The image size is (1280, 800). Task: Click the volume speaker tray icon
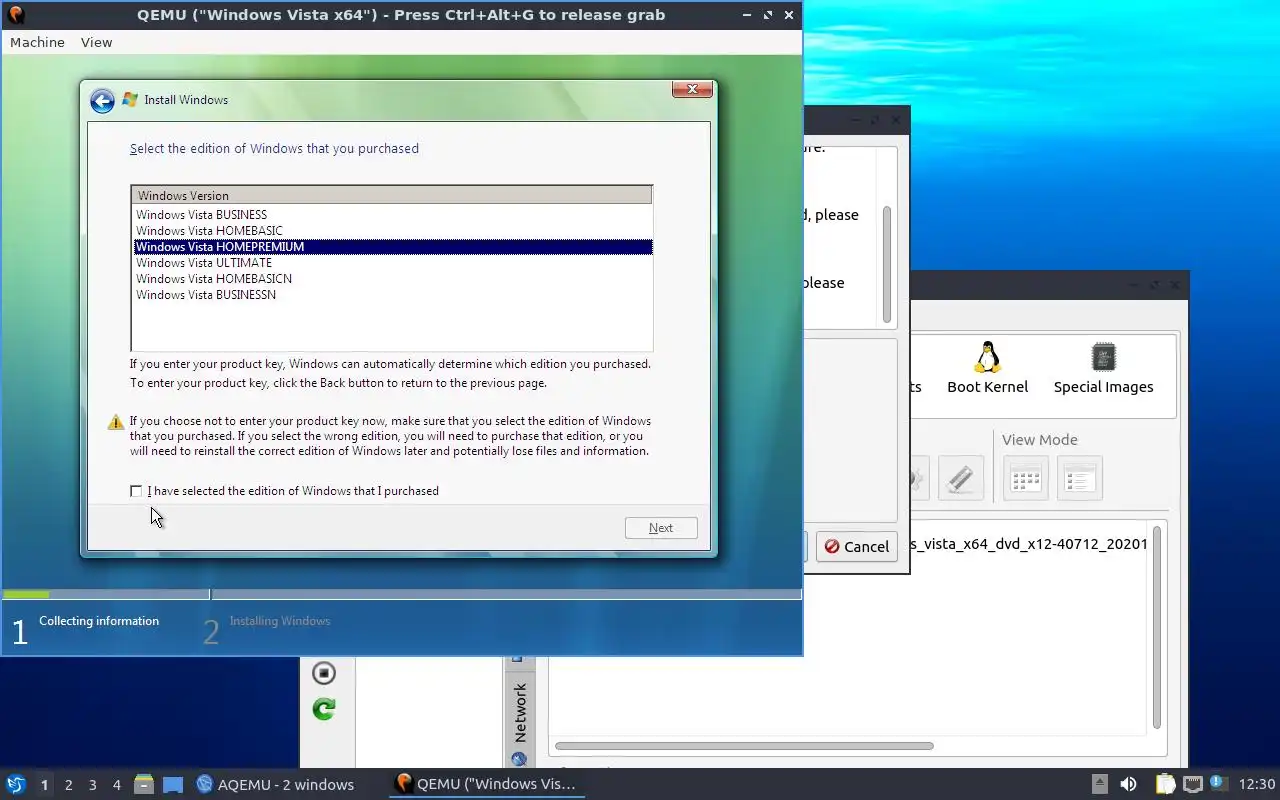coord(1128,784)
